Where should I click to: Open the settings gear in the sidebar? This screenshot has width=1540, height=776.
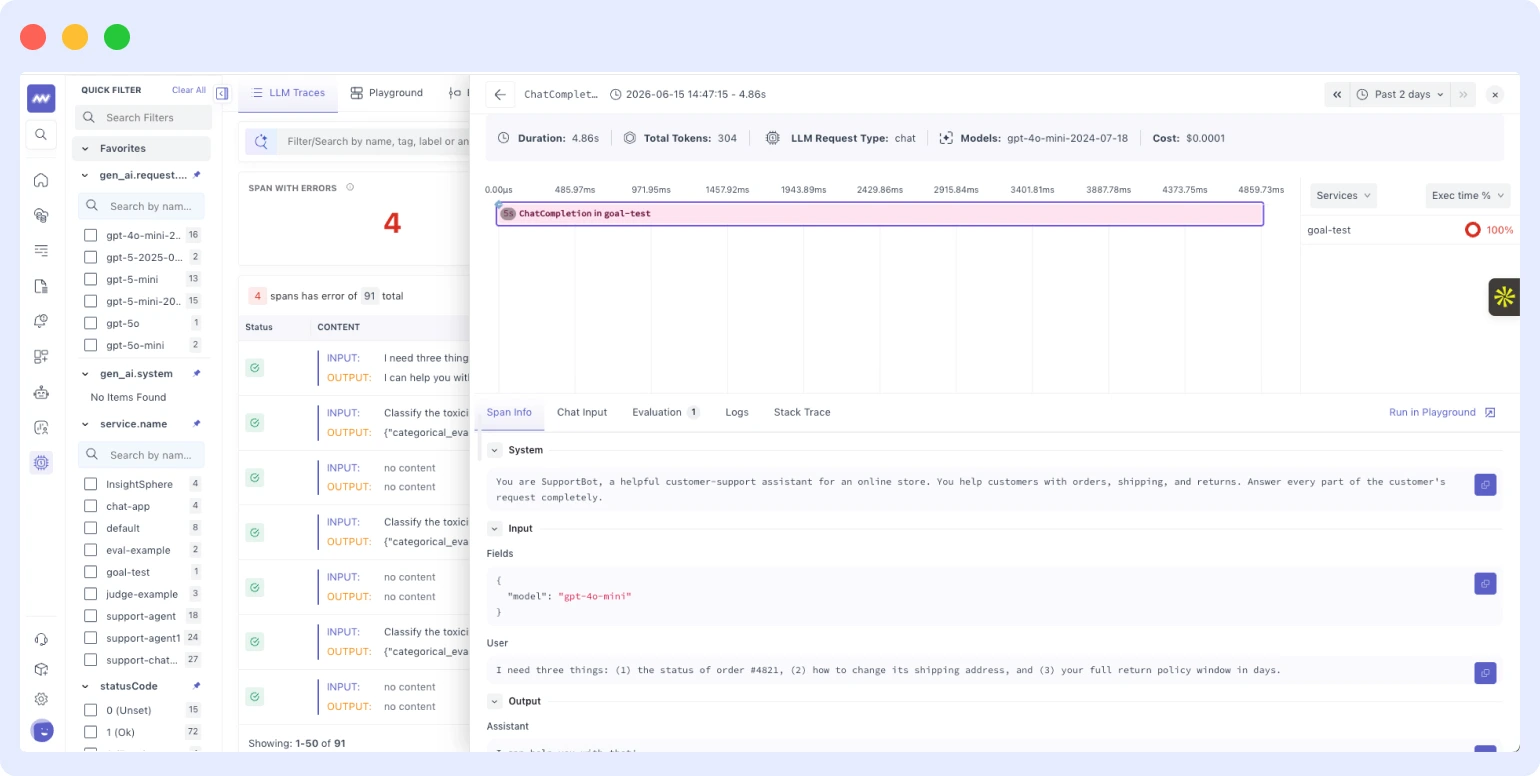tap(41, 699)
